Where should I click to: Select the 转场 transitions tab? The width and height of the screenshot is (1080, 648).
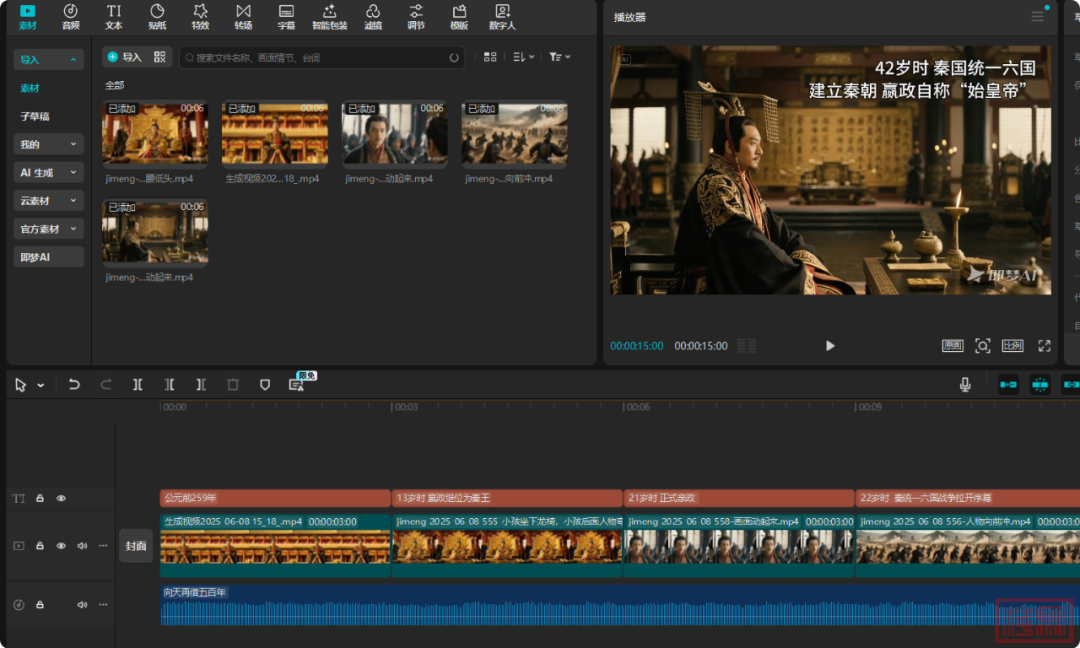(x=243, y=17)
